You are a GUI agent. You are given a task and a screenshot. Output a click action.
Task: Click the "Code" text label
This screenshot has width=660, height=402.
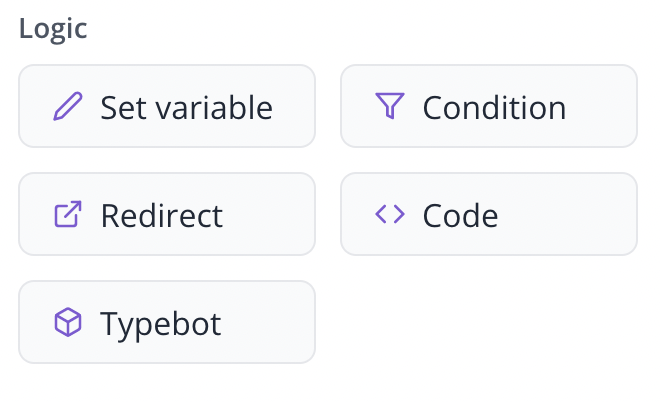click(x=460, y=215)
